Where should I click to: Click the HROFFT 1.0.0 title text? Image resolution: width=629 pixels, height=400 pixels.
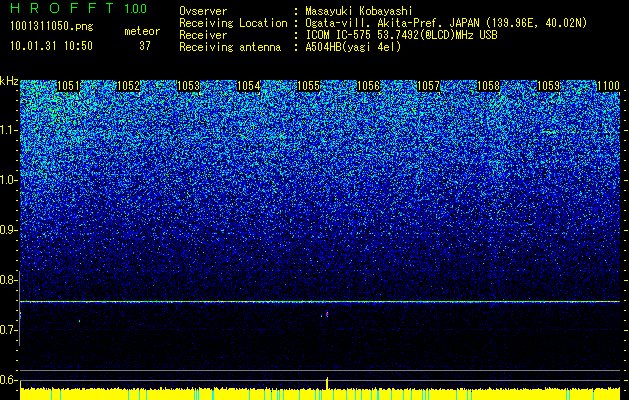pyautogui.click(x=78, y=8)
